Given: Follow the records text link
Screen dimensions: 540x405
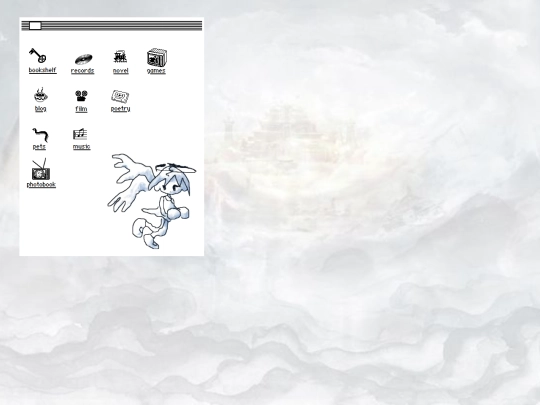Looking at the screenshot, I should 82,71.
